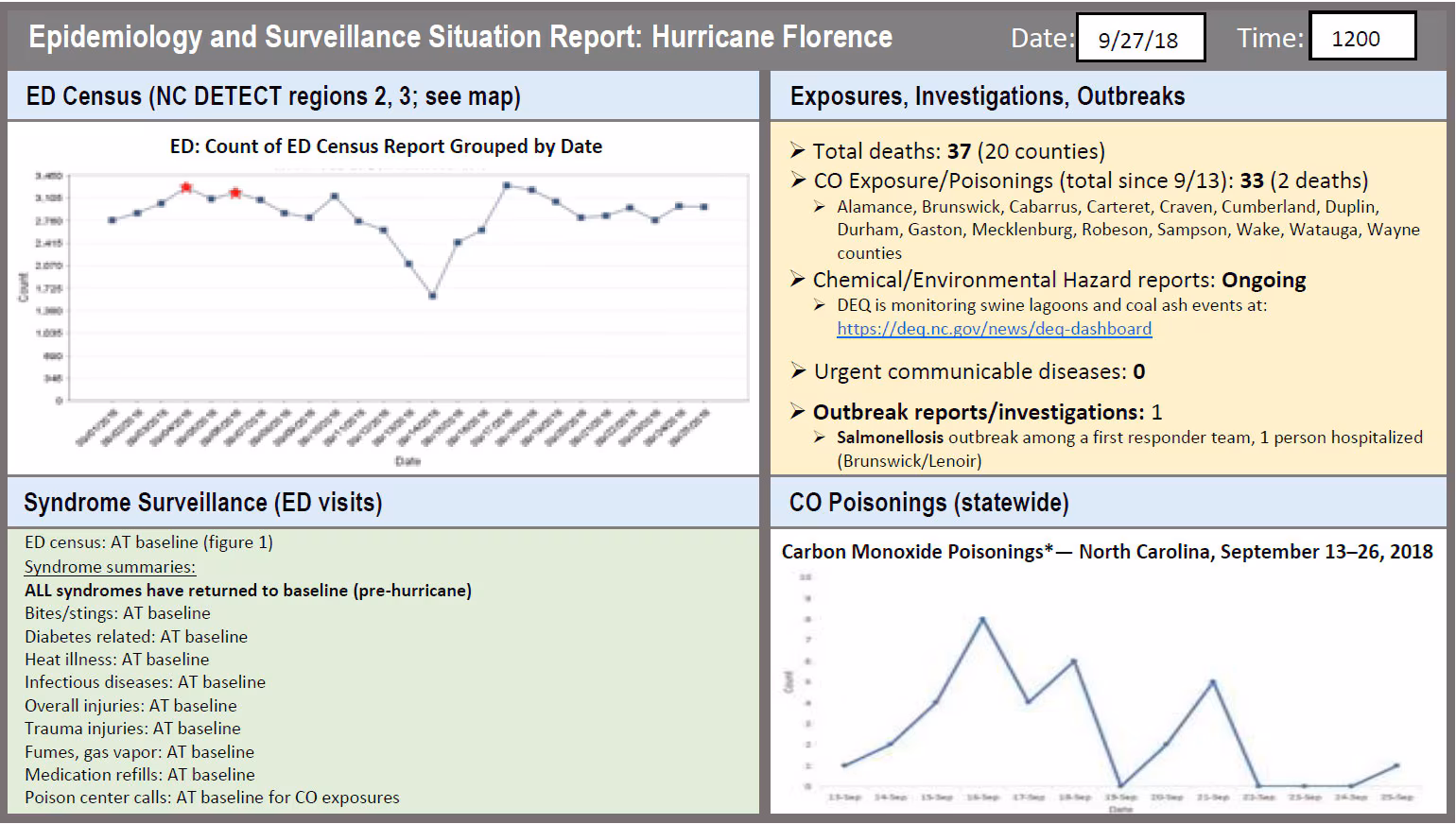Click the Syndrome summaries underlined heading
1456x824 pixels.
[x=109, y=566]
